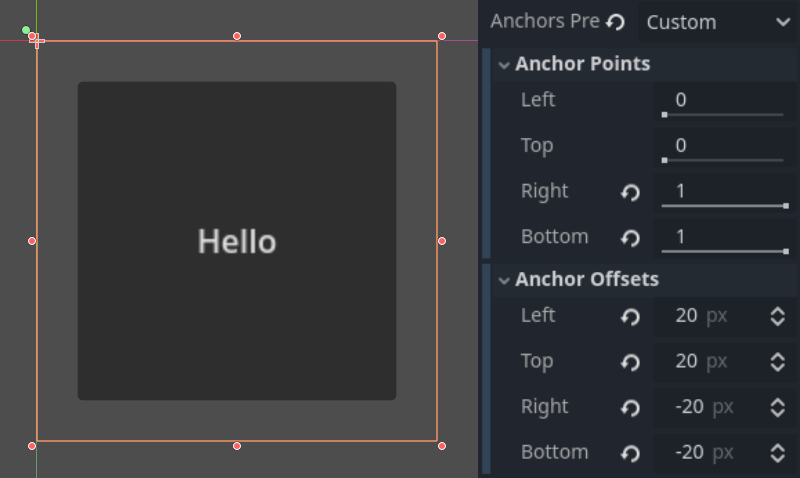Click the Left anchor point value field

click(722, 100)
